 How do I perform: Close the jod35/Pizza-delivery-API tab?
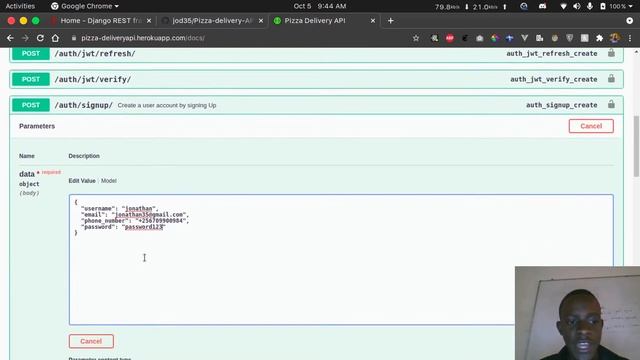point(261,20)
